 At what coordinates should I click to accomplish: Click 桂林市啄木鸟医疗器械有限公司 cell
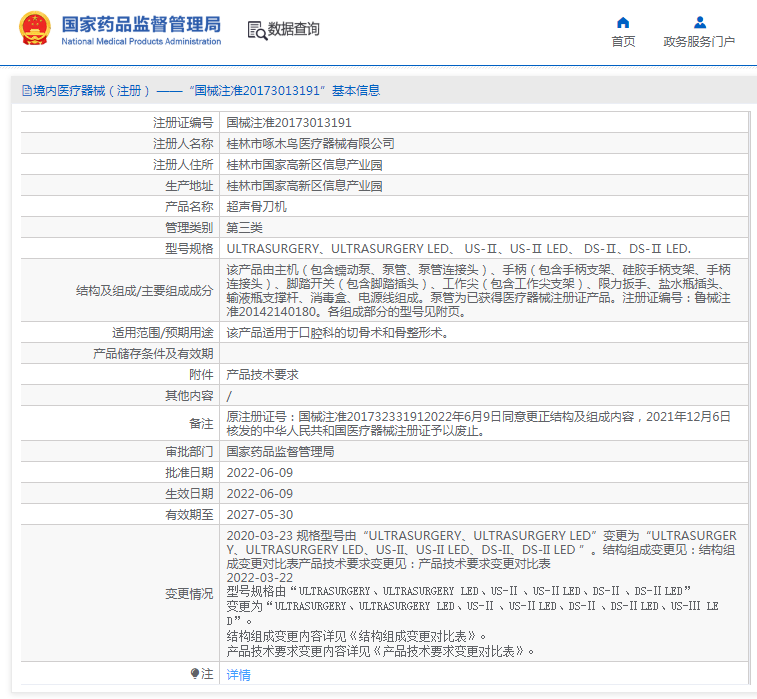pyautogui.click(x=310, y=144)
